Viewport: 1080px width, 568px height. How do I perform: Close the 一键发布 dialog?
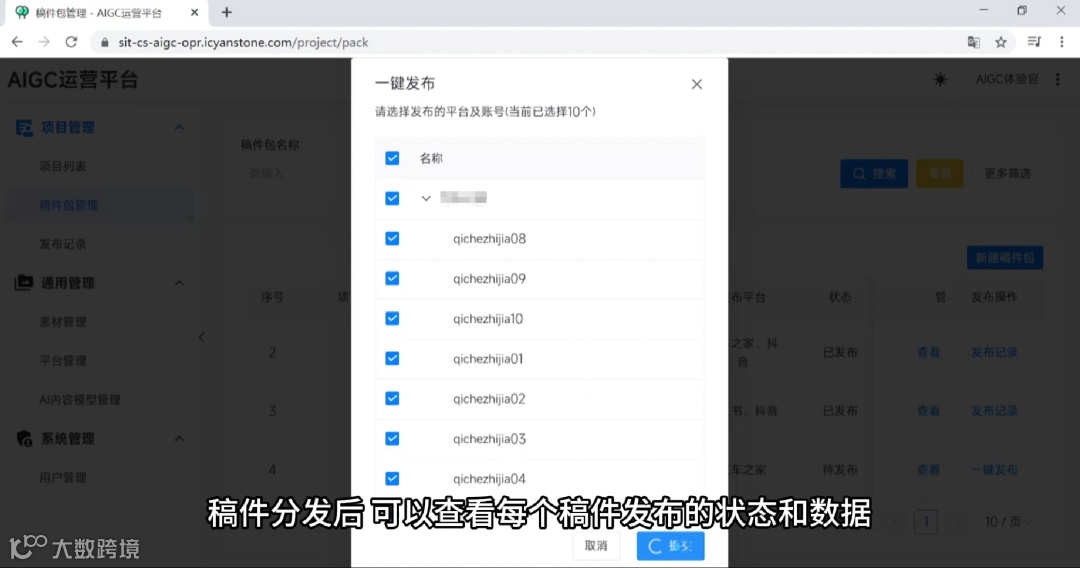coord(696,84)
